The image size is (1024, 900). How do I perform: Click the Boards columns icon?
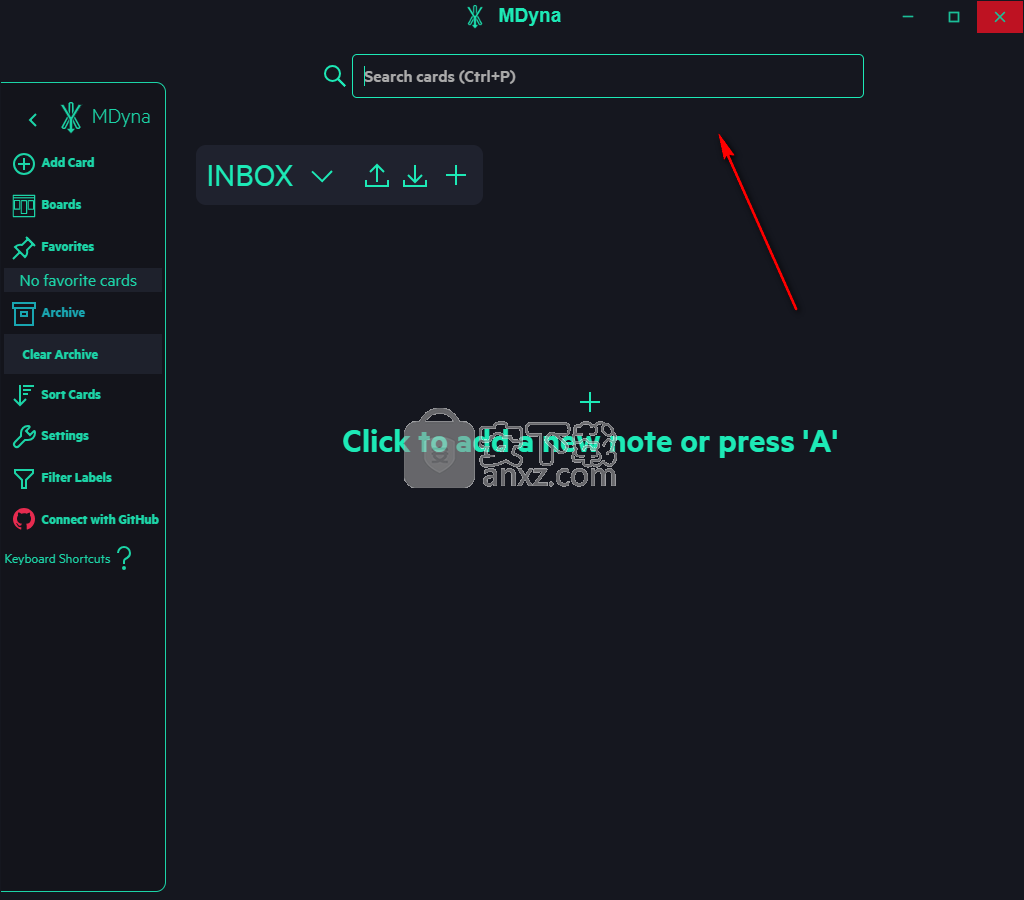tap(24, 206)
